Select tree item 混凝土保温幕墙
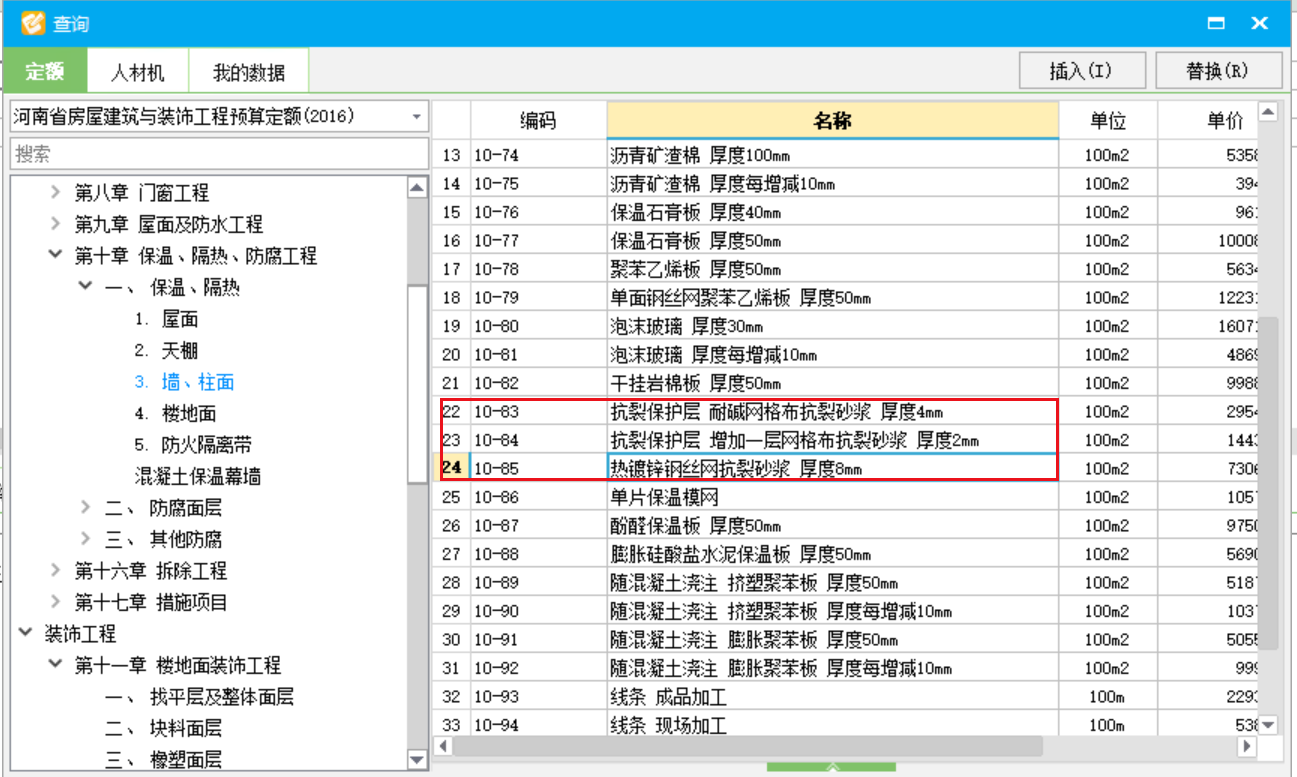This screenshot has height=777, width=1297. (198, 477)
